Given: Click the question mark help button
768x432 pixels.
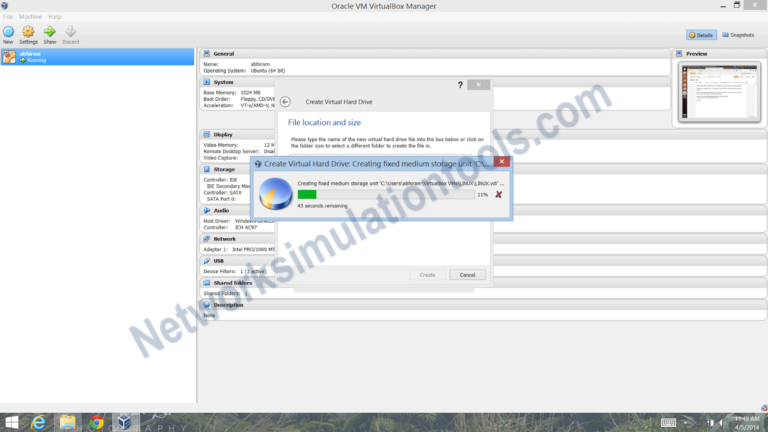Looking at the screenshot, I should tap(460, 85).
